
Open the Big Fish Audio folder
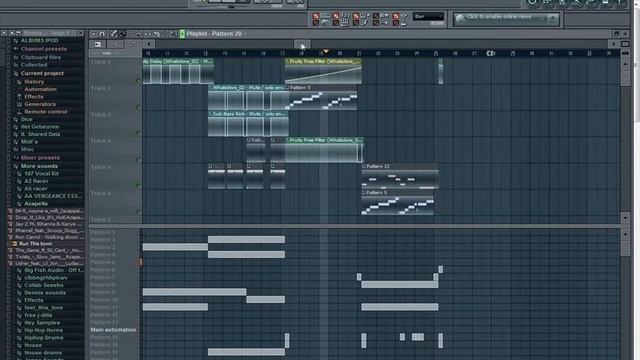pos(54,270)
